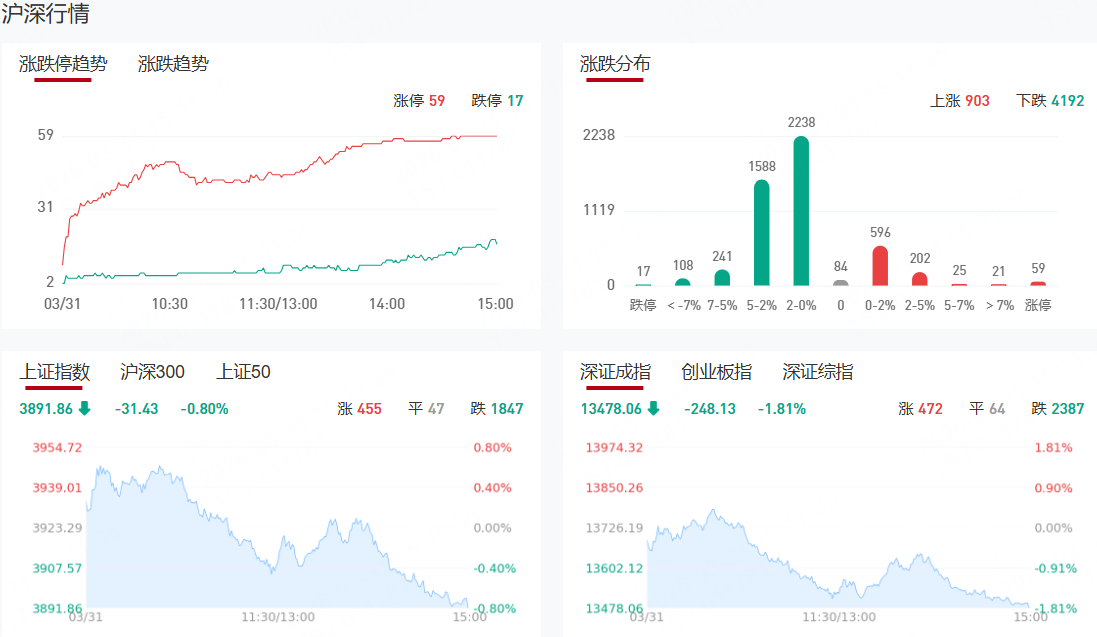The height and width of the screenshot is (637, 1097).
Task: Click the 跌停 17 legend label
Action: pyautogui.click(x=497, y=100)
